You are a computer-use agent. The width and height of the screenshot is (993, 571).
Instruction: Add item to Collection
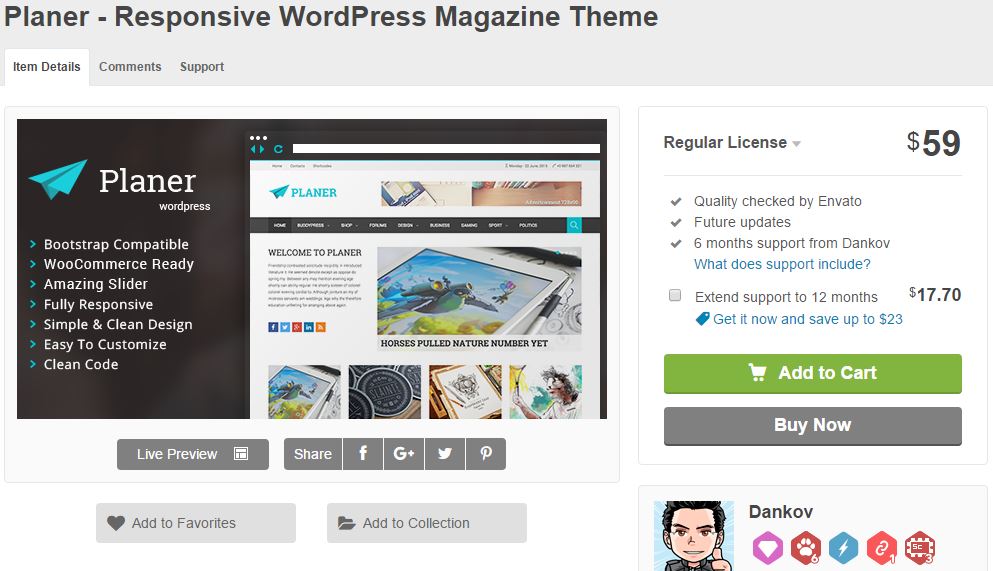[x=427, y=523]
